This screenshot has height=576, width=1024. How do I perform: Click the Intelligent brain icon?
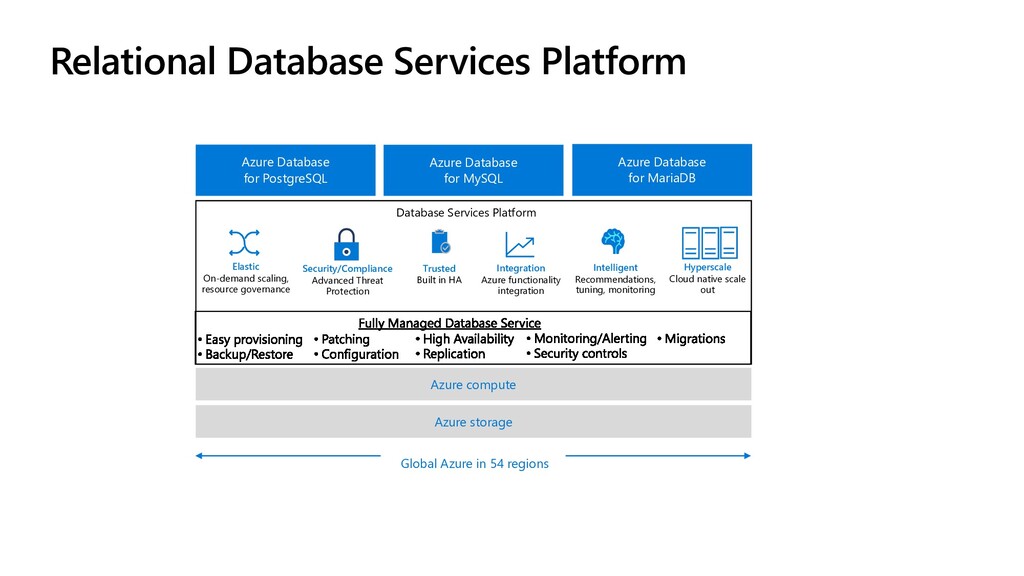coord(613,241)
